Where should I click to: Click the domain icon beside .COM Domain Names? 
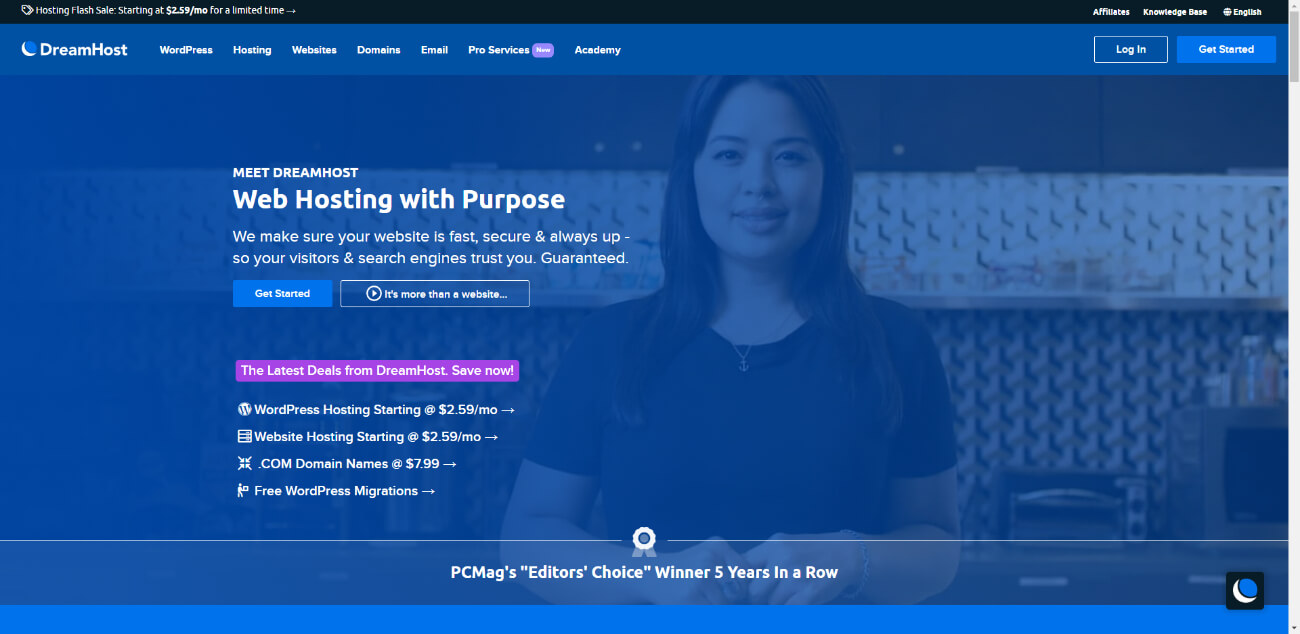pos(244,463)
